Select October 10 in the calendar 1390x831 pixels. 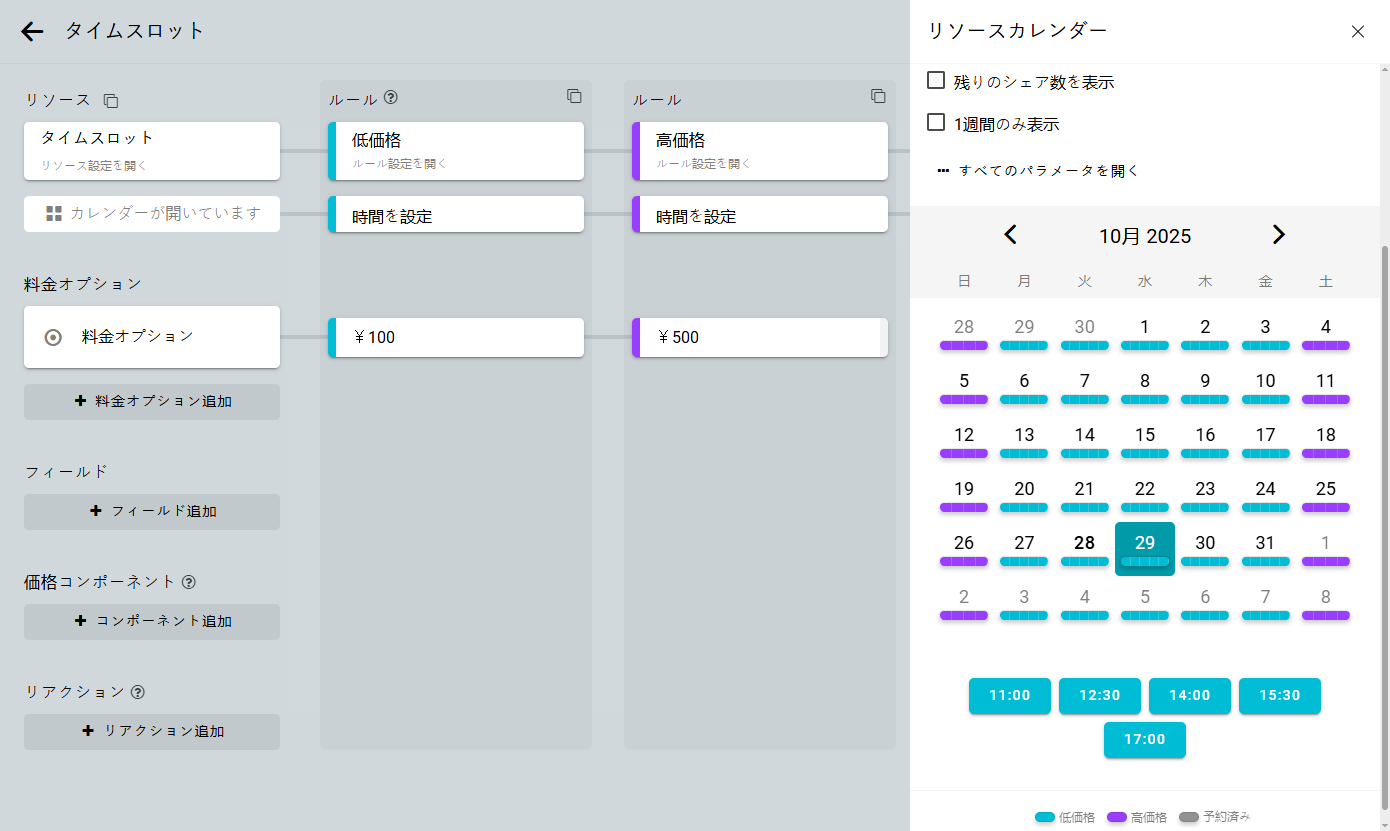(x=1266, y=386)
